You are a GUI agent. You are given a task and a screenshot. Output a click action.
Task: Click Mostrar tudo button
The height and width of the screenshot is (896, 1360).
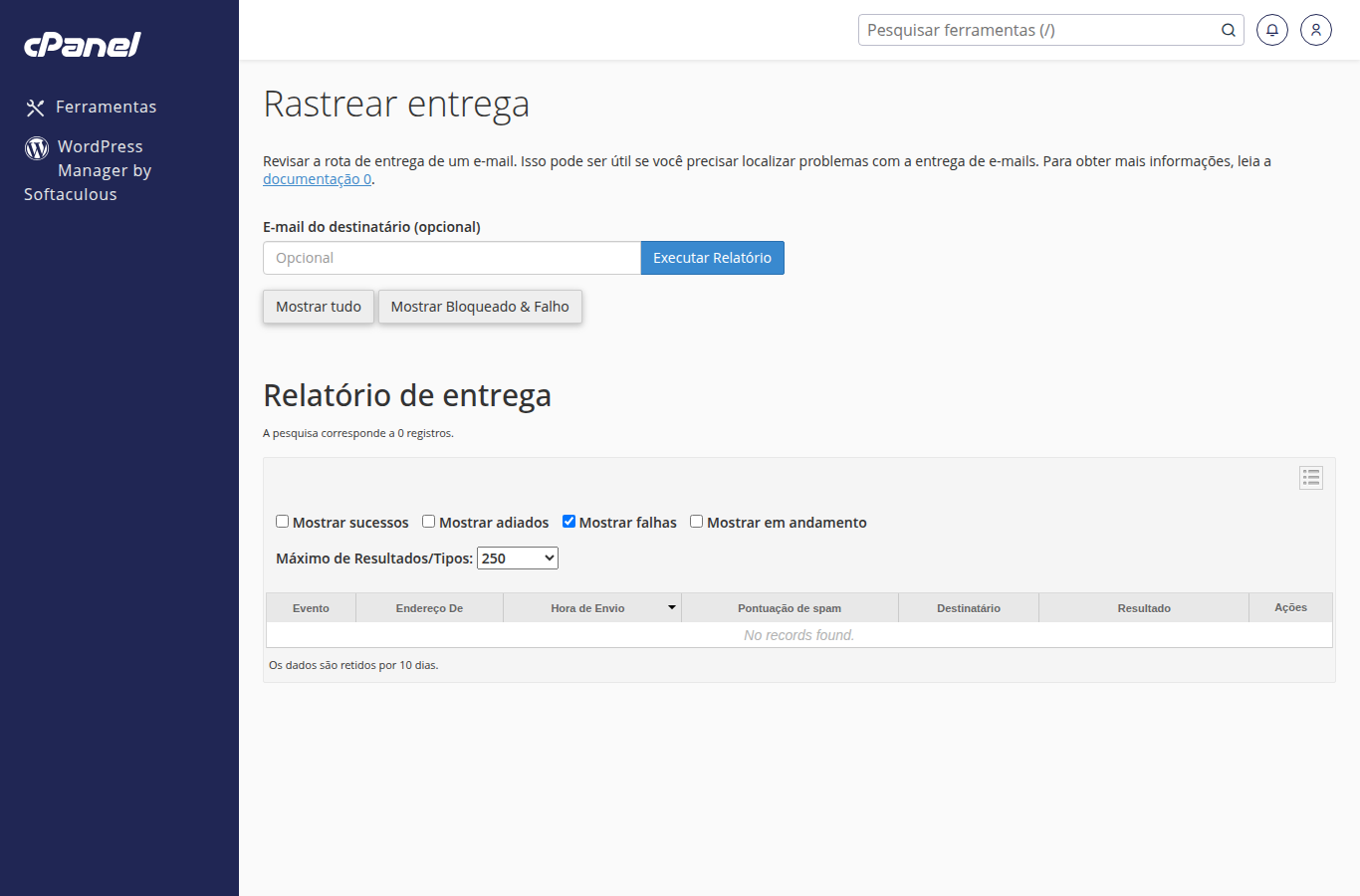319,307
